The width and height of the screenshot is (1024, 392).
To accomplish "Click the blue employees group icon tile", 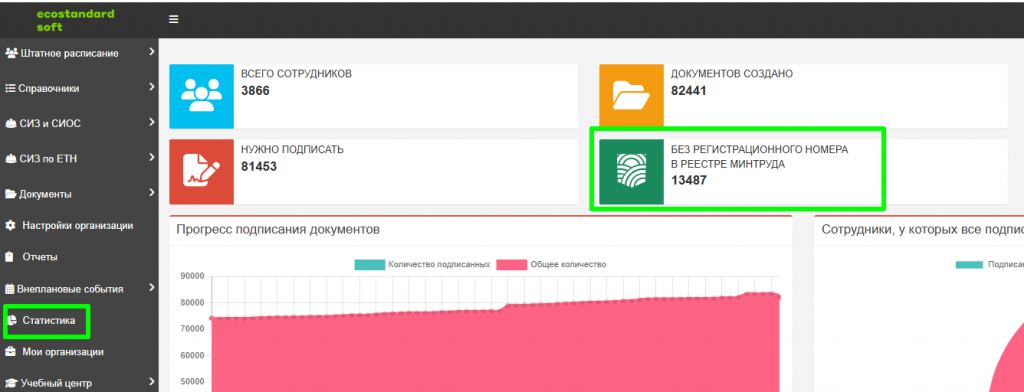I will (201, 96).
